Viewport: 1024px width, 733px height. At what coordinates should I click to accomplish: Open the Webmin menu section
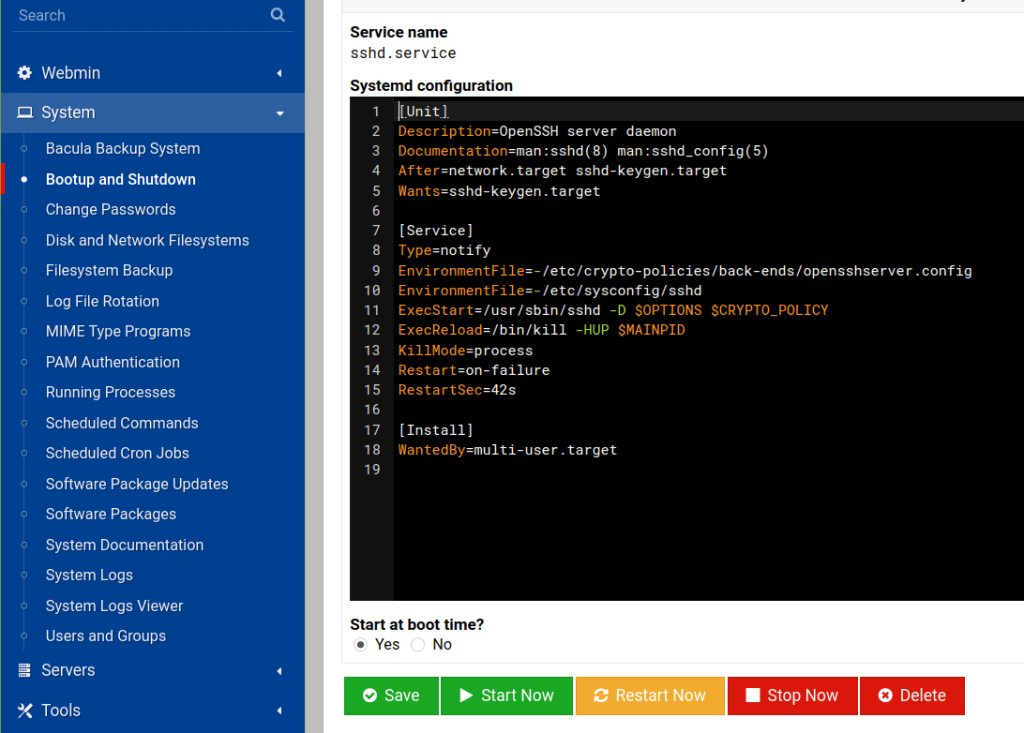(x=153, y=73)
